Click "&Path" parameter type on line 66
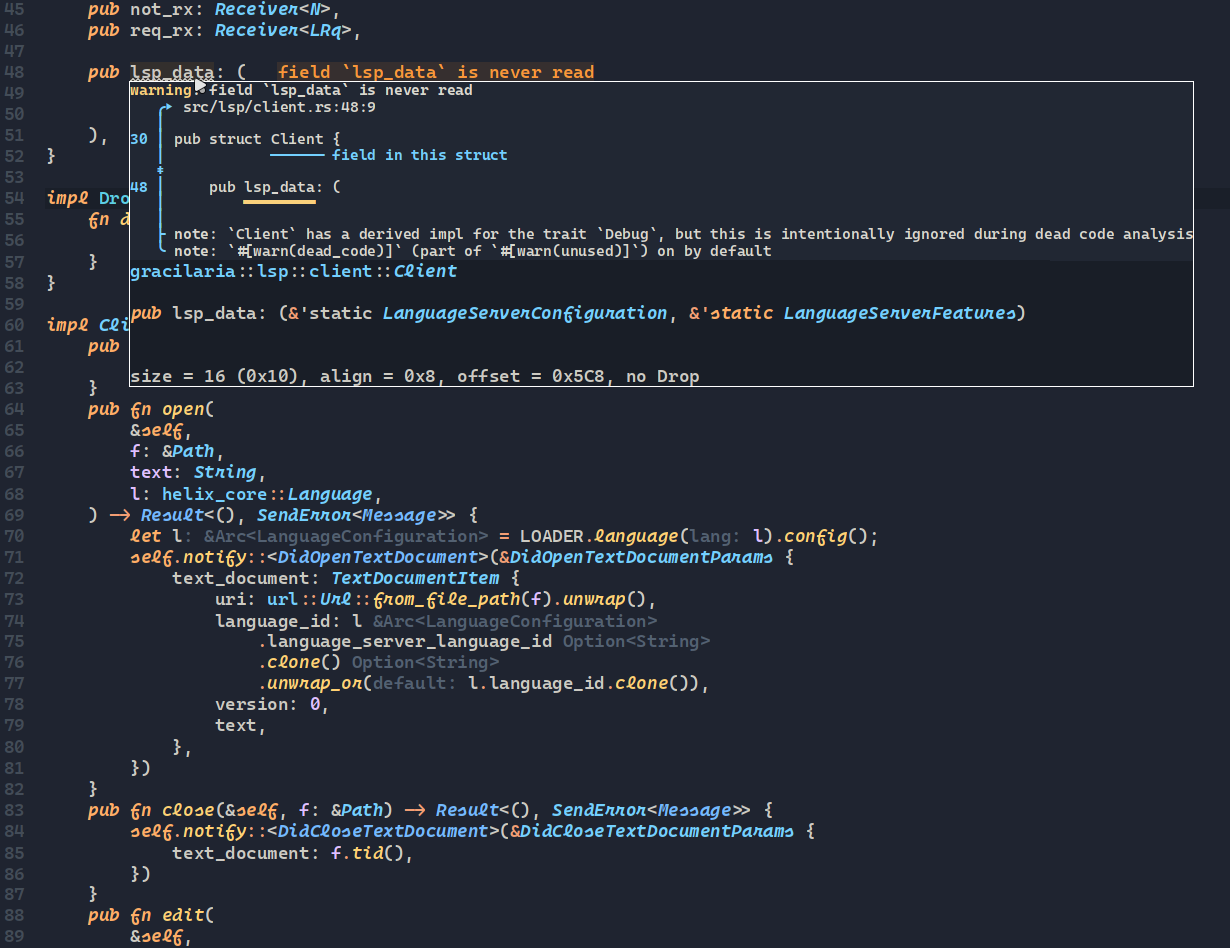The height and width of the screenshot is (948, 1230). (188, 451)
